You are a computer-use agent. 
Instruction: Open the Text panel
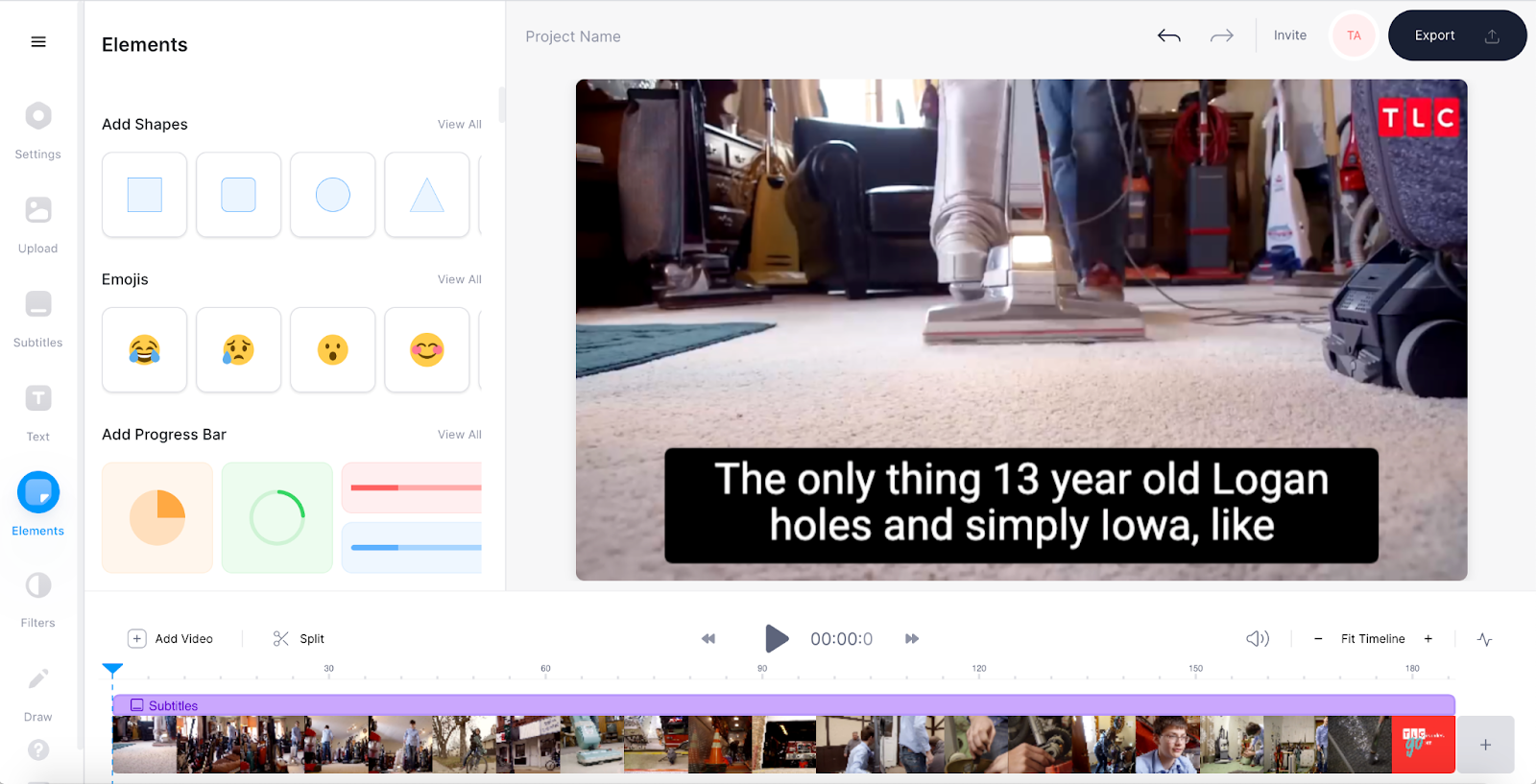pos(38,414)
